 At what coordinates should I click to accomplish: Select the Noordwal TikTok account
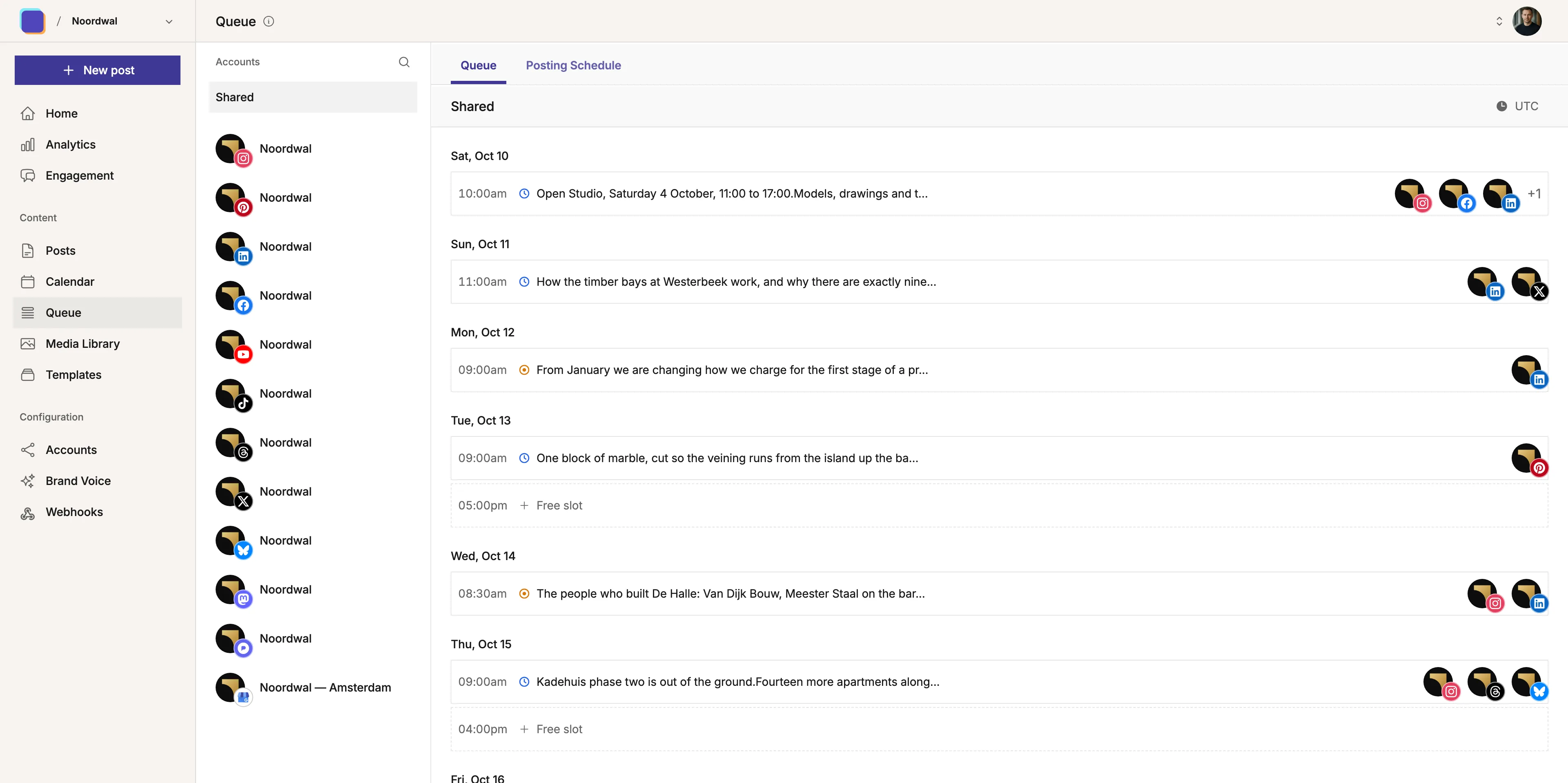(x=313, y=394)
